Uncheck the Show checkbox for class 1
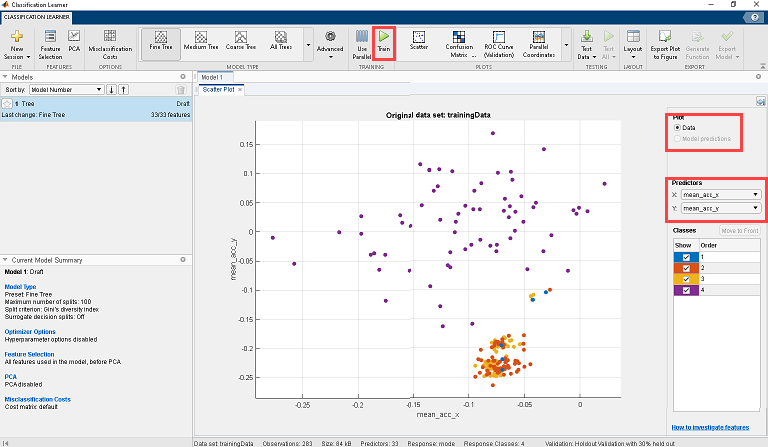The width and height of the screenshot is (768, 447). click(x=686, y=257)
